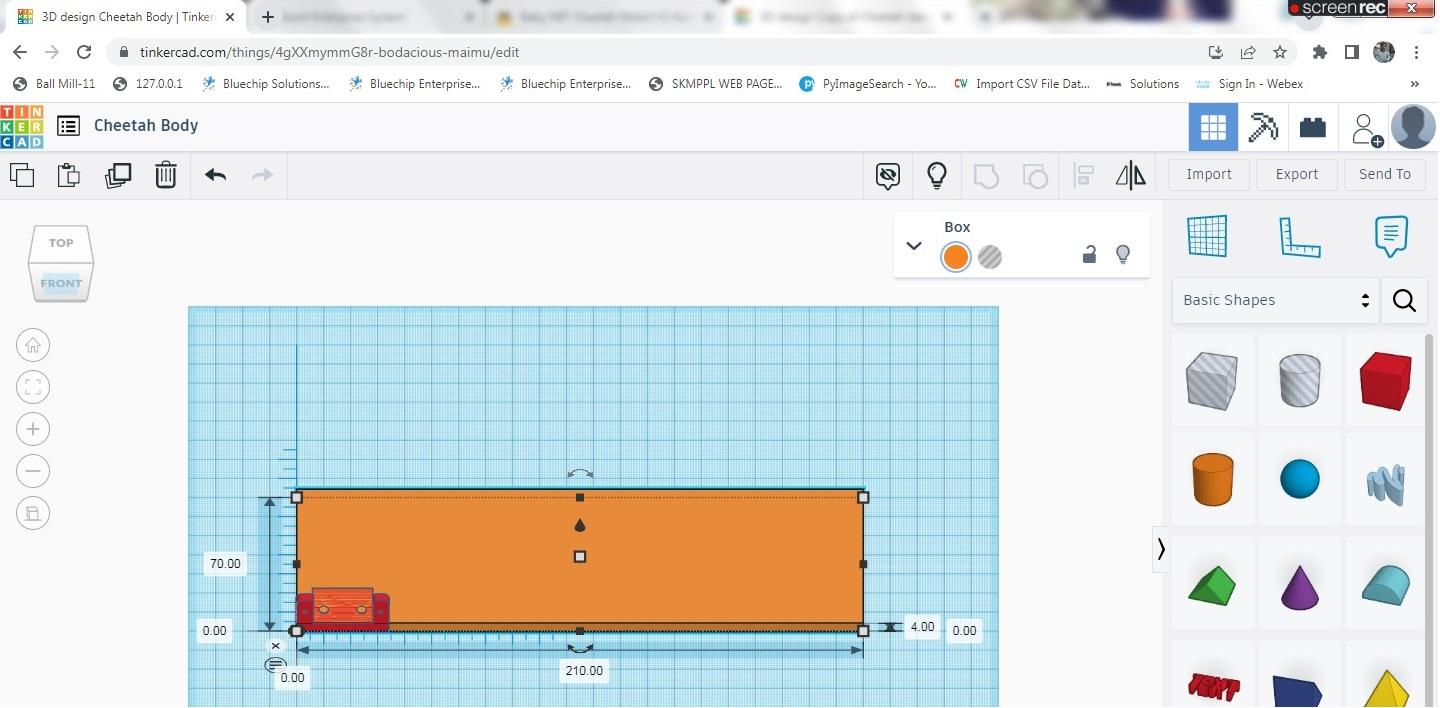Toggle the lock on the Box shape
The image size is (1440, 708).
(1089, 255)
